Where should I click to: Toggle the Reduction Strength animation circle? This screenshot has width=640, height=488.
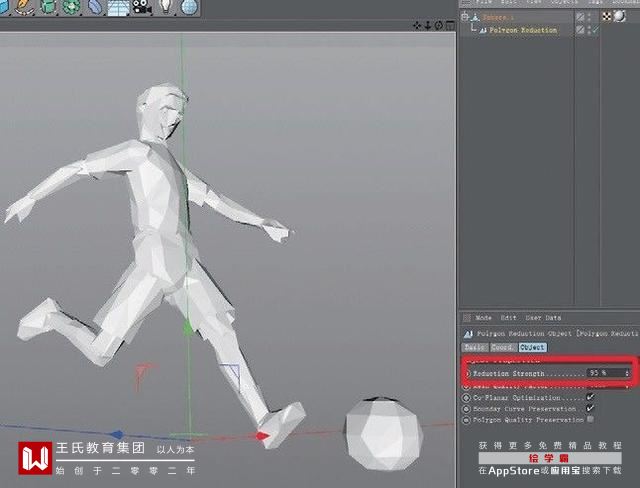pos(468,373)
